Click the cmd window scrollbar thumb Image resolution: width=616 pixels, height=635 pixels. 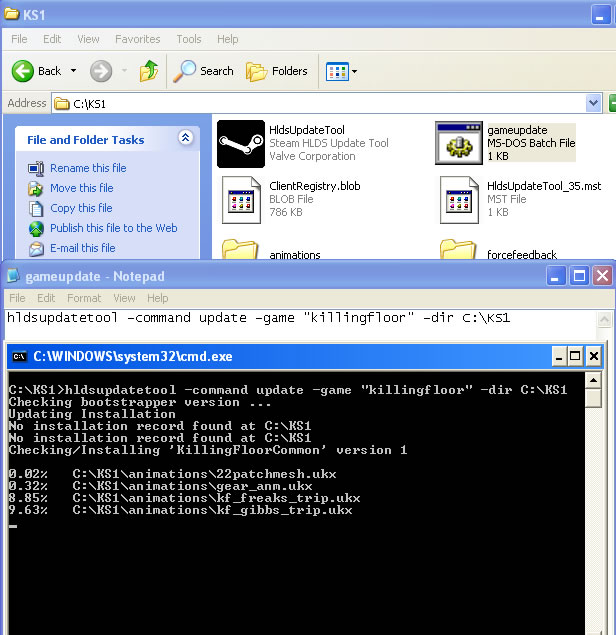pyautogui.click(x=593, y=398)
